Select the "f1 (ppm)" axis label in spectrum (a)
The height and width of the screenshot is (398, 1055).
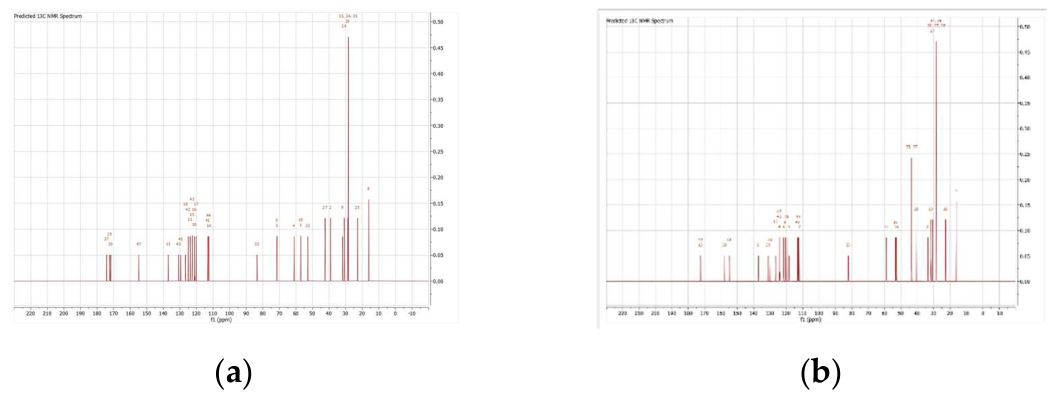(221, 320)
